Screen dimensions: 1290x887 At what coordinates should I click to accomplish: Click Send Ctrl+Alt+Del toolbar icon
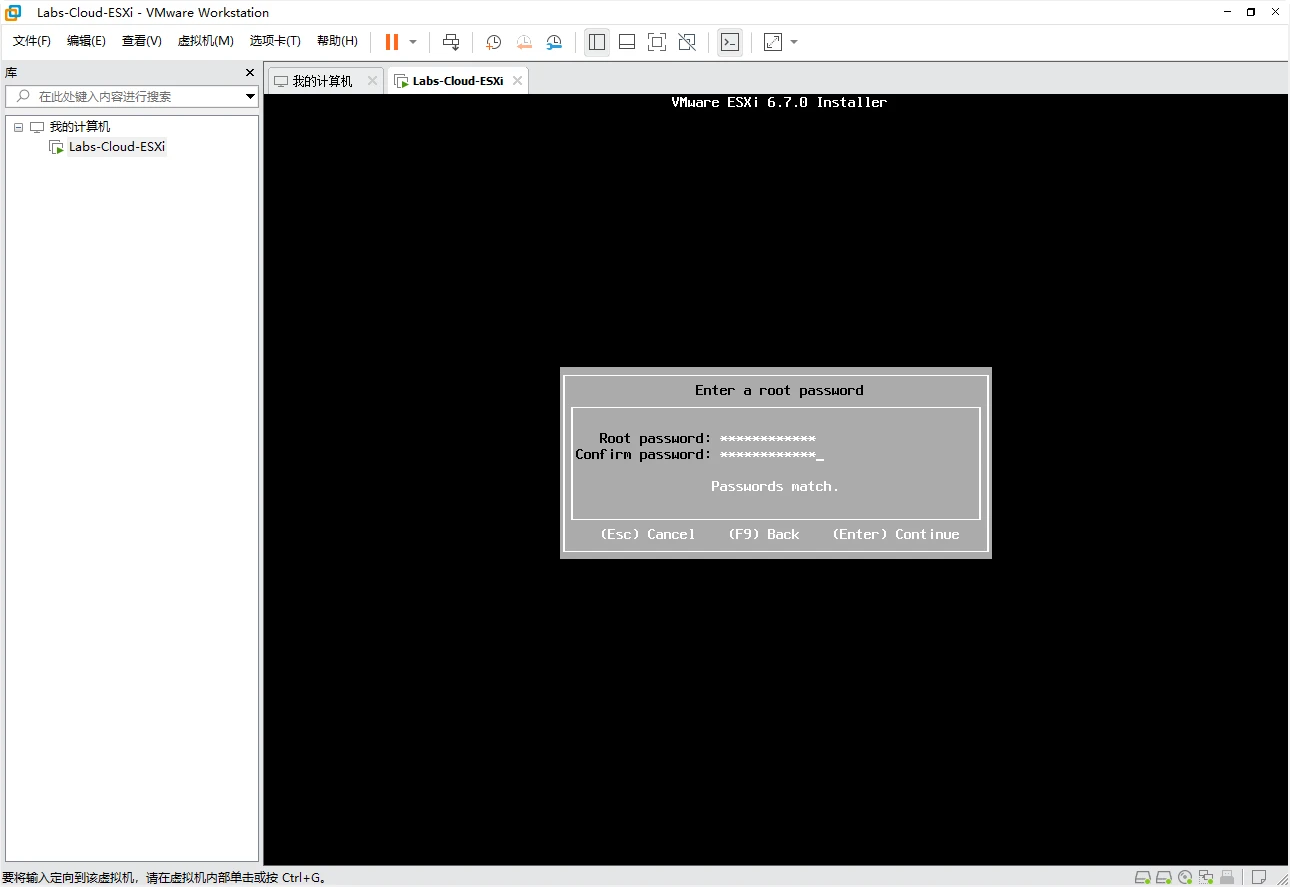pyautogui.click(x=451, y=42)
